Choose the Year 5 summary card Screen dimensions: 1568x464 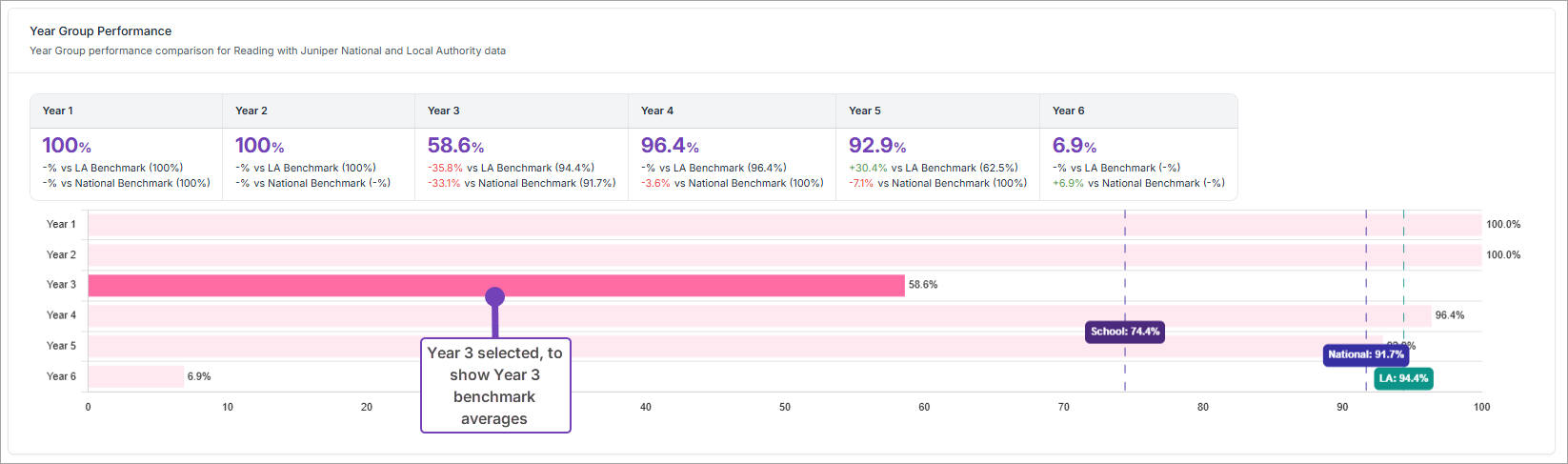pyautogui.click(x=937, y=148)
